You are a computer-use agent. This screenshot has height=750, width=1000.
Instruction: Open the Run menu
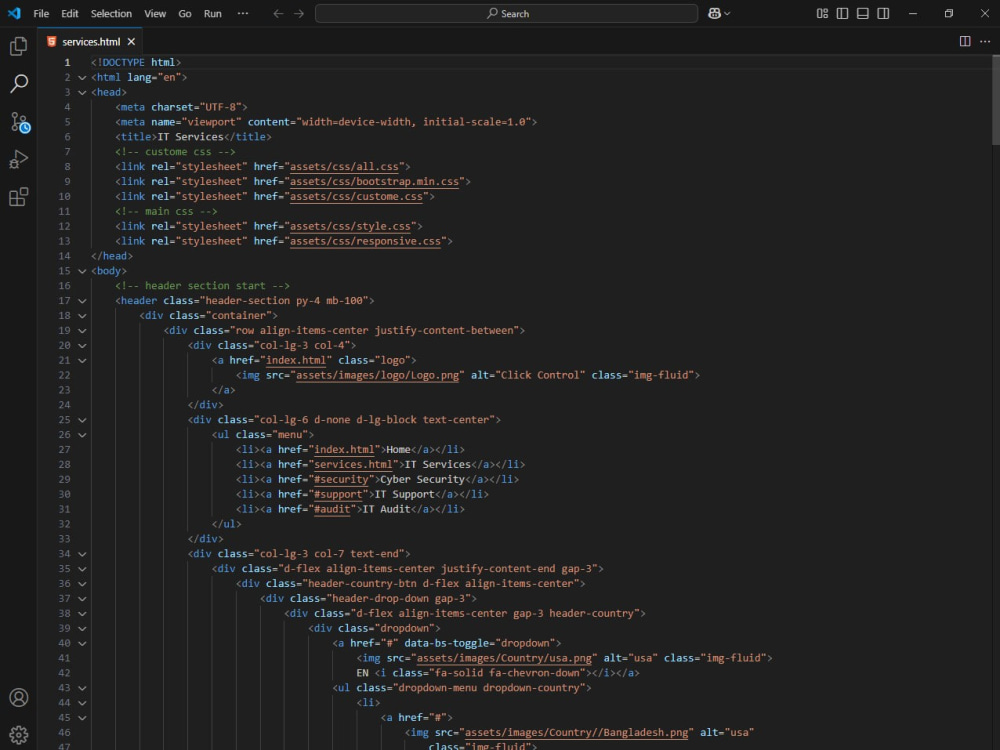coord(212,13)
